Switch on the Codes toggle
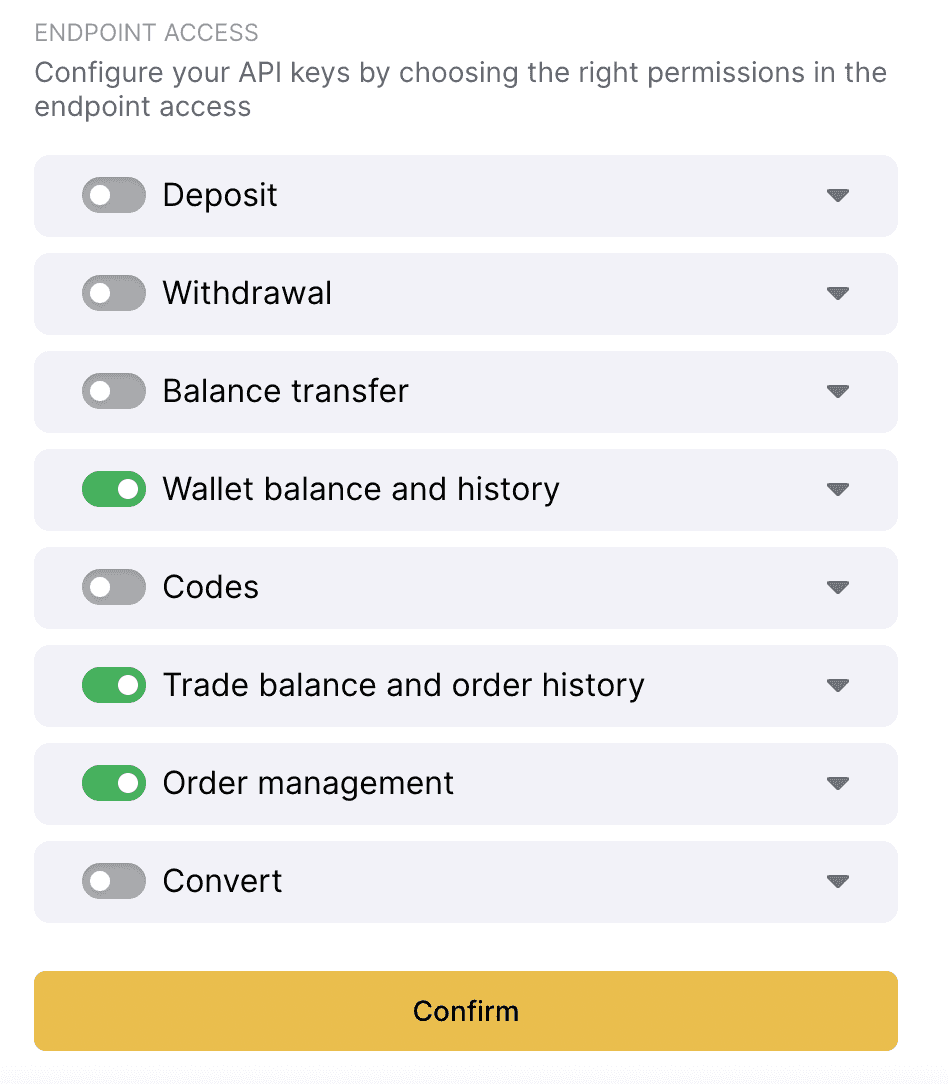948x1084 pixels. [x=113, y=587]
